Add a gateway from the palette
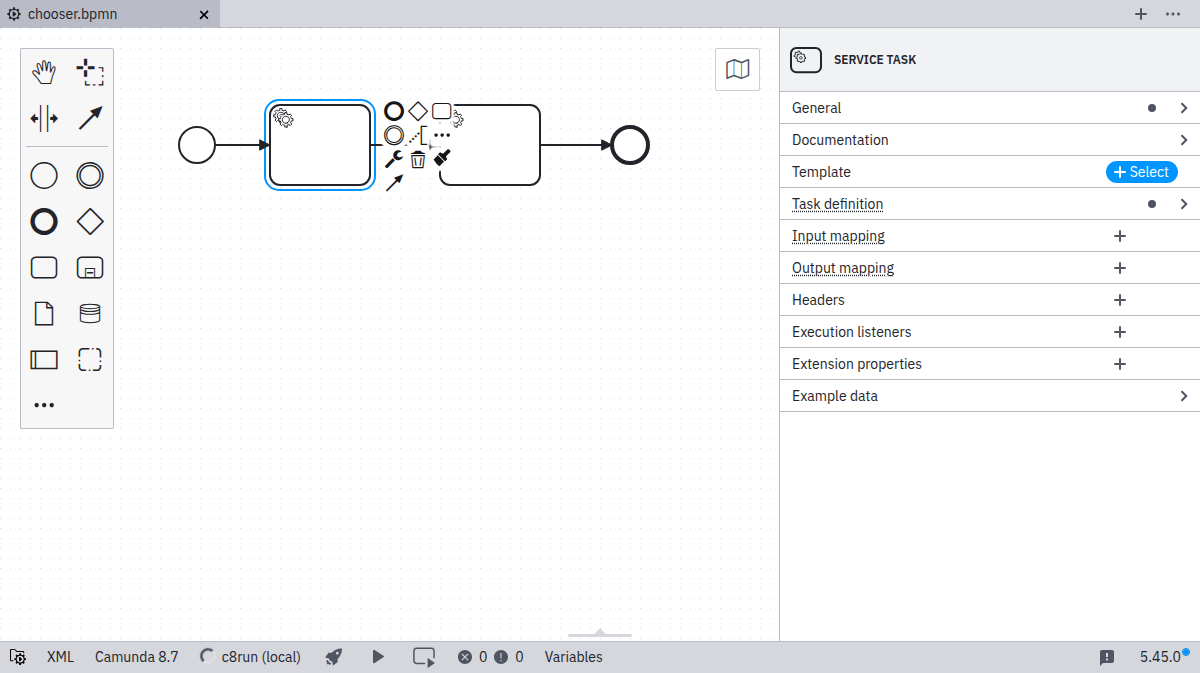The image size is (1200, 673). point(90,221)
